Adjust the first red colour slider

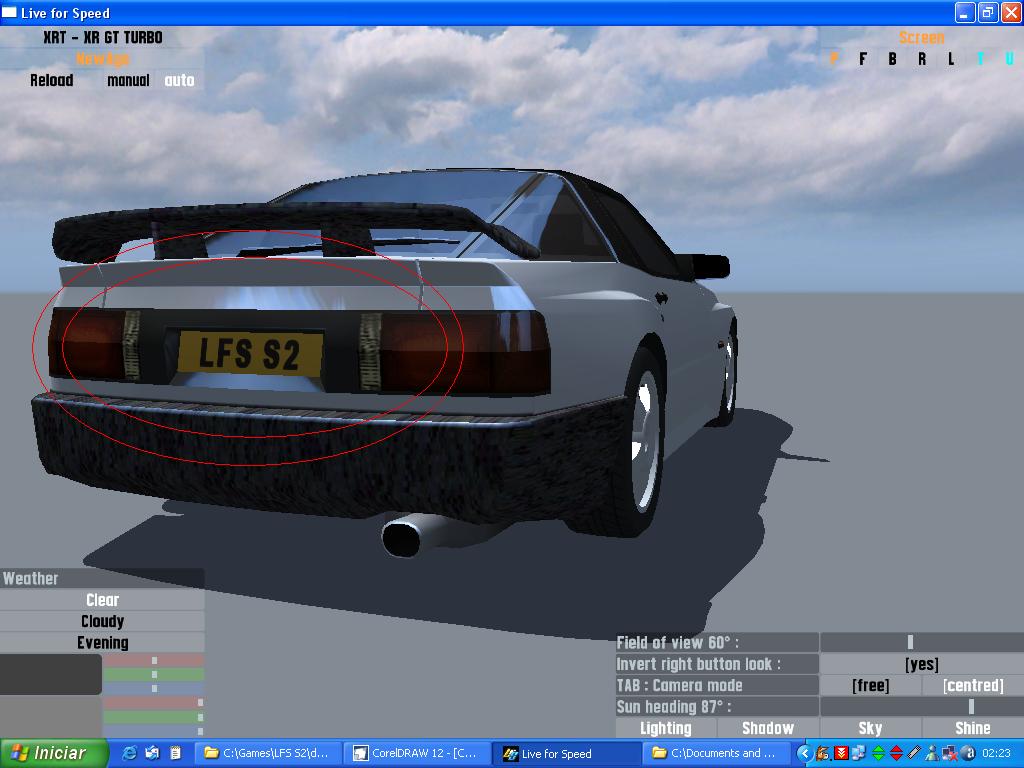(153, 660)
